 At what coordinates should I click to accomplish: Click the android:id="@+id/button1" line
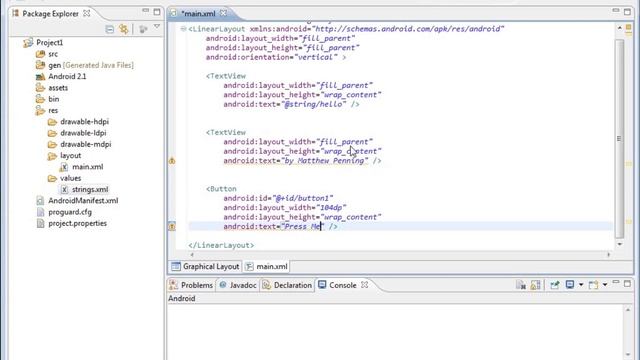[x=278, y=198]
